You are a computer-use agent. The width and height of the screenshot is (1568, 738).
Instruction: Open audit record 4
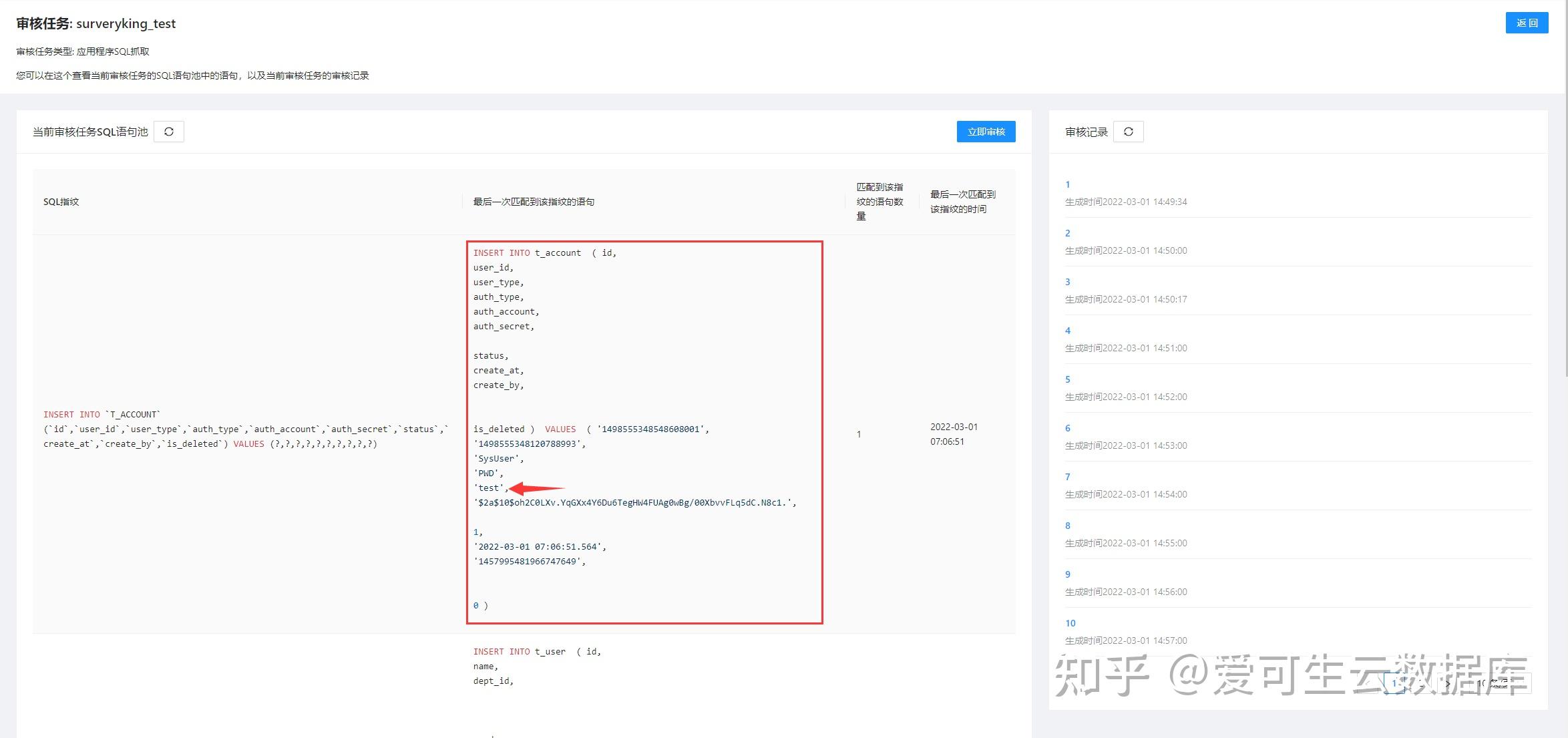point(1067,330)
